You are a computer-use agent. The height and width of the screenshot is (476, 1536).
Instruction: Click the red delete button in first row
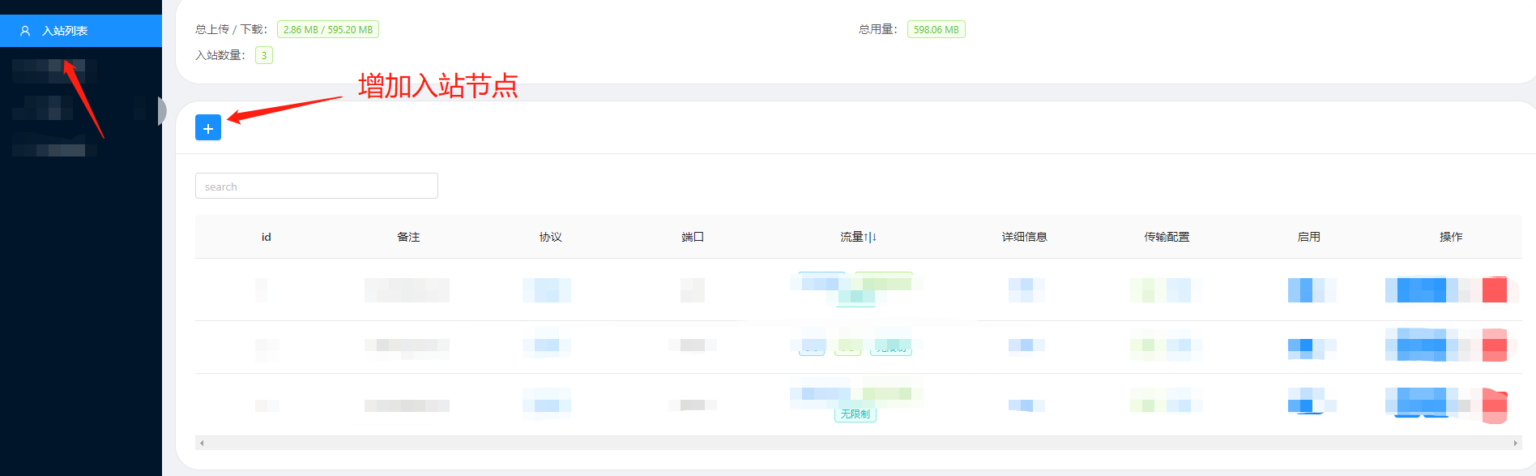(x=1494, y=290)
